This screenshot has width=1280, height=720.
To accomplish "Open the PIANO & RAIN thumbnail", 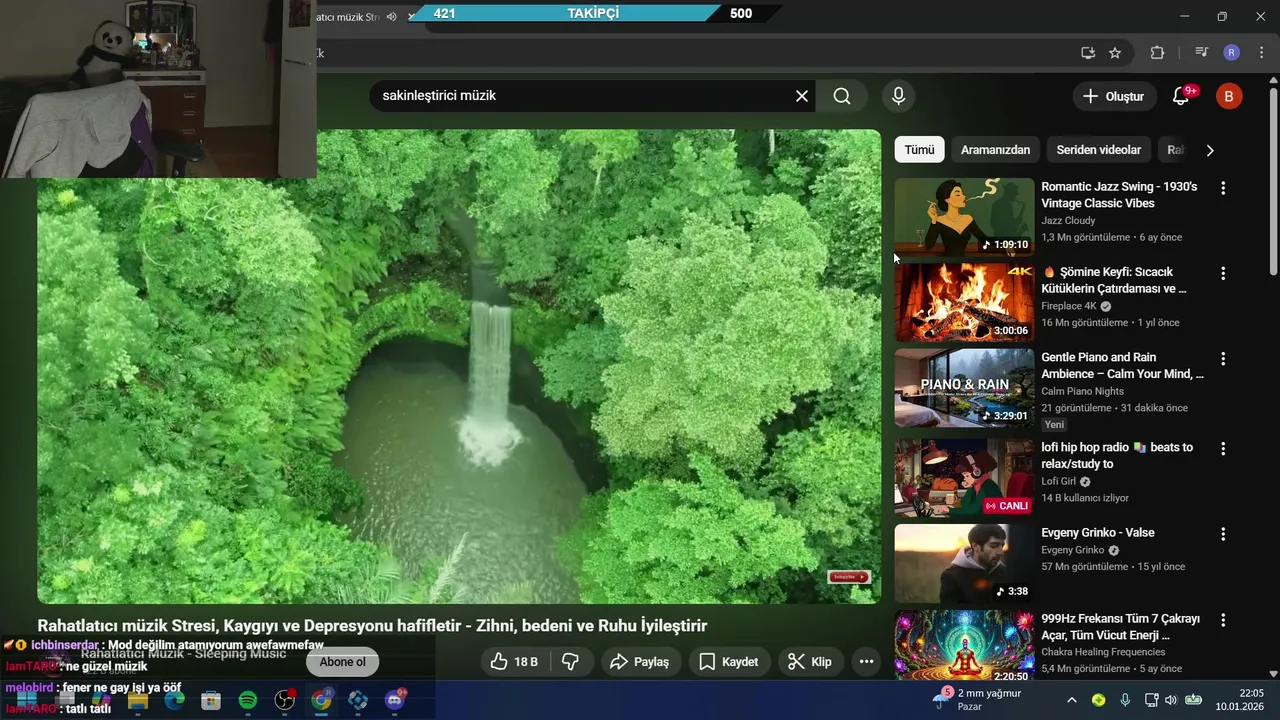I will pyautogui.click(x=964, y=388).
